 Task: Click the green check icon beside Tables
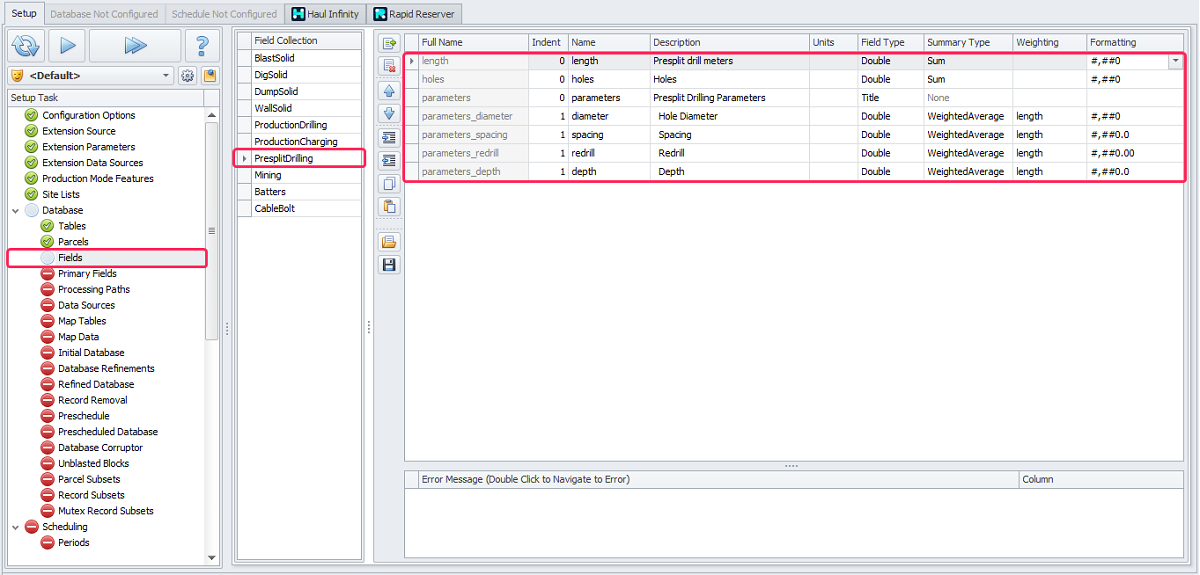click(47, 226)
